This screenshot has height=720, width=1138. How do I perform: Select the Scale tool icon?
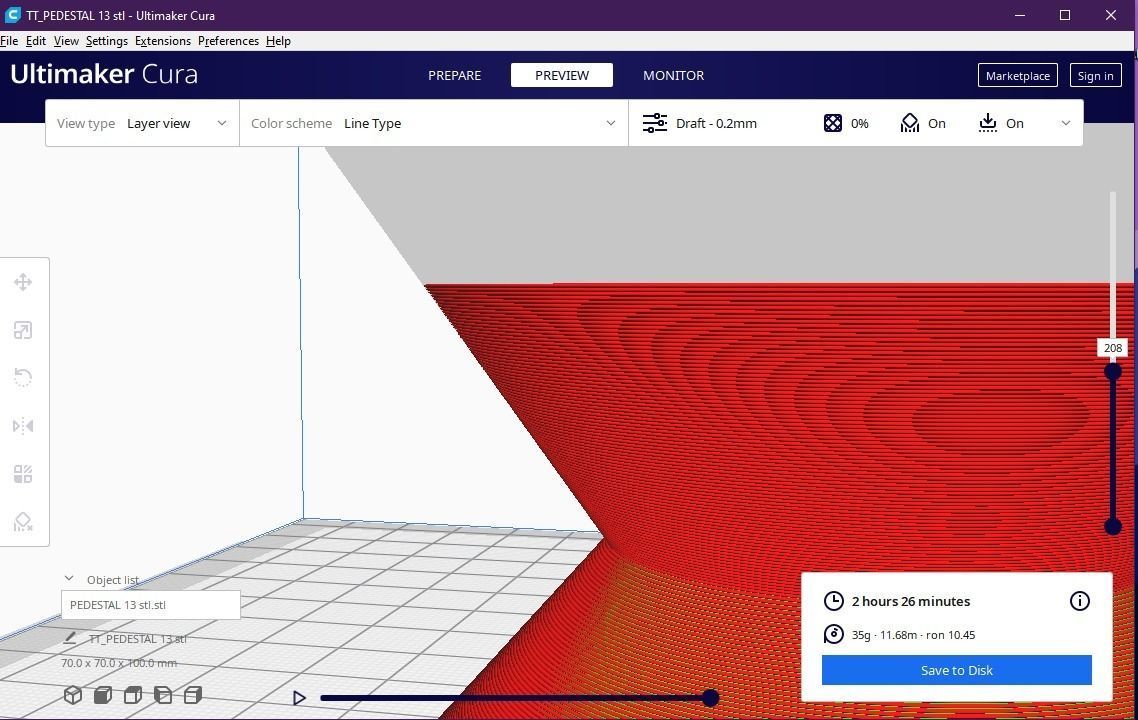pyautogui.click(x=22, y=330)
